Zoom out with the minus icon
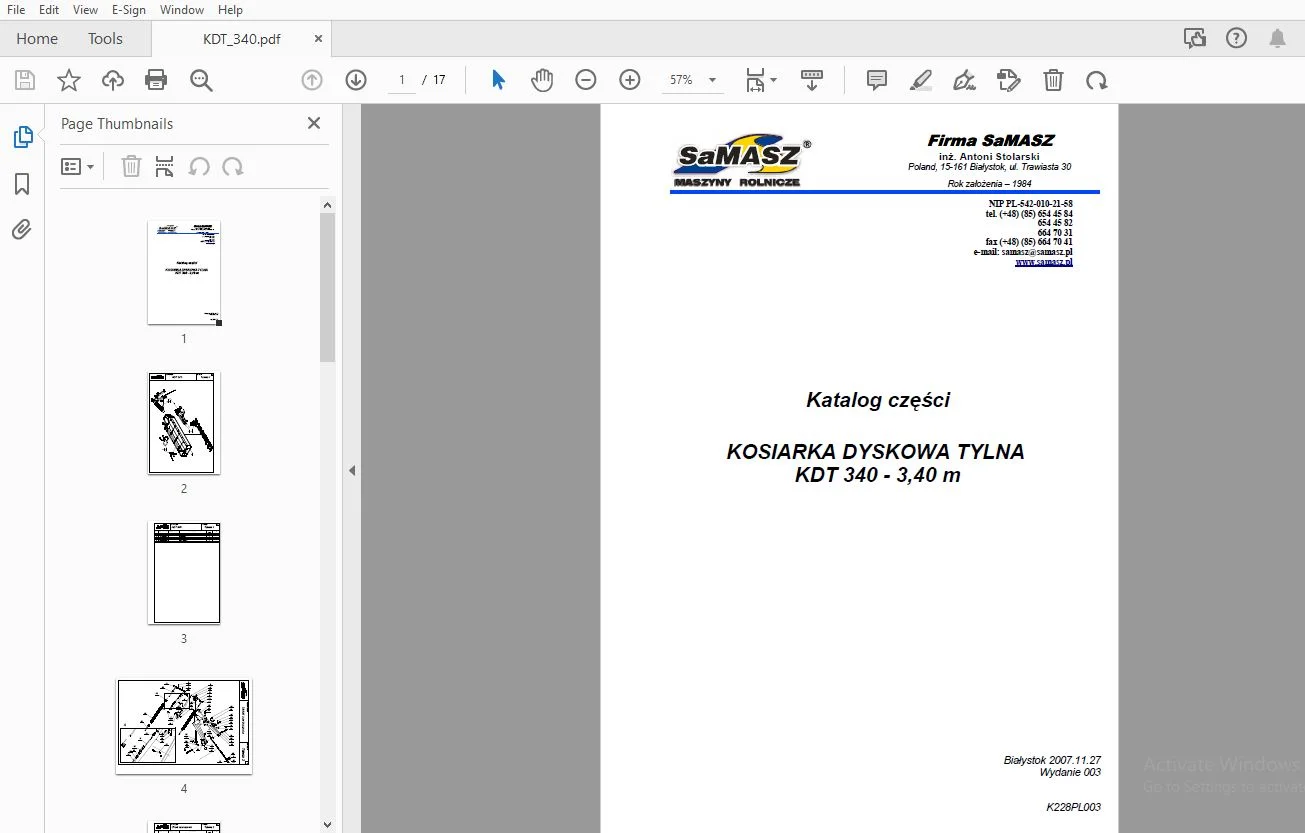 586,80
